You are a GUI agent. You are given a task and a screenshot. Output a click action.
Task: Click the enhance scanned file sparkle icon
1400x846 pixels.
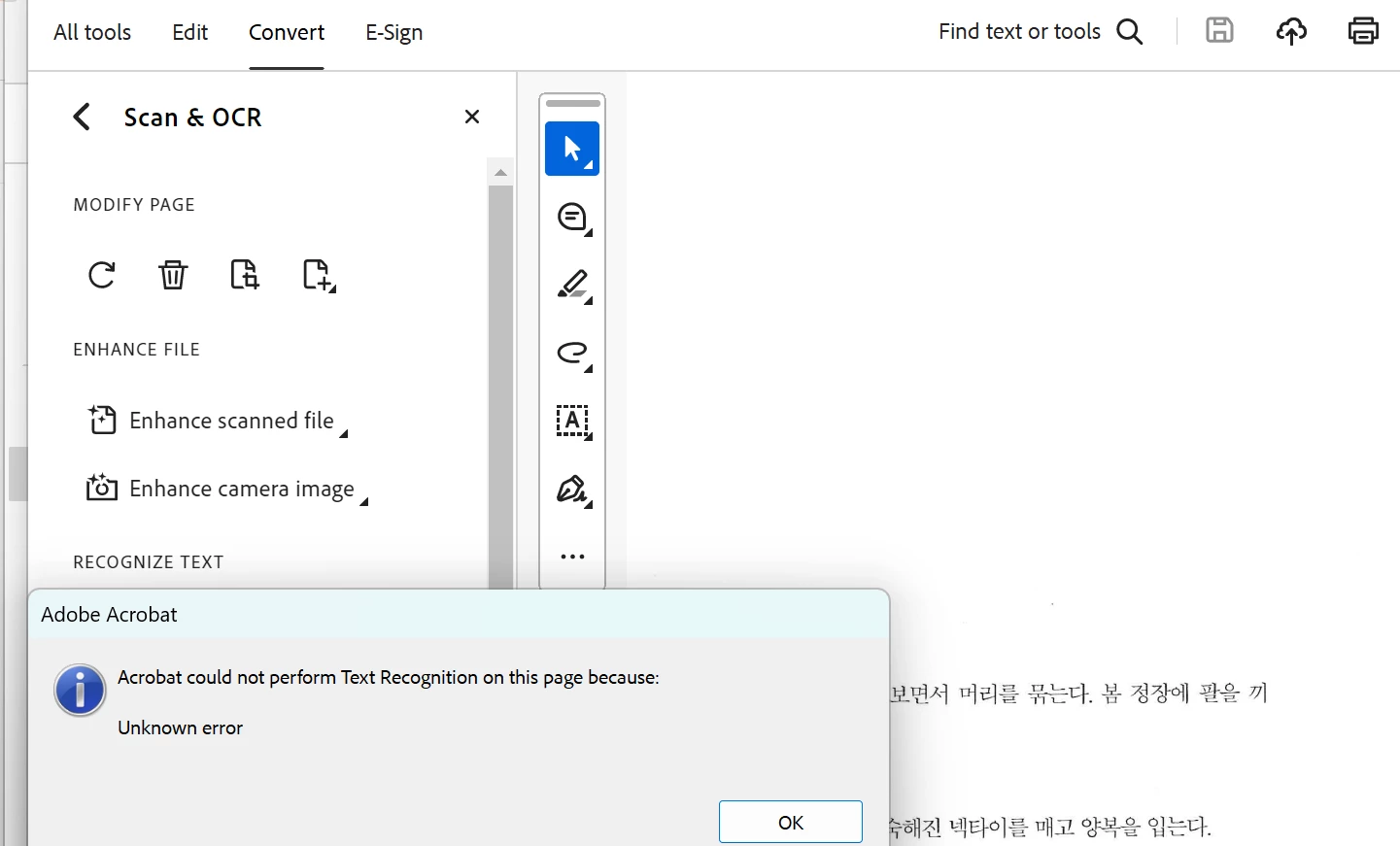pyautogui.click(x=102, y=420)
